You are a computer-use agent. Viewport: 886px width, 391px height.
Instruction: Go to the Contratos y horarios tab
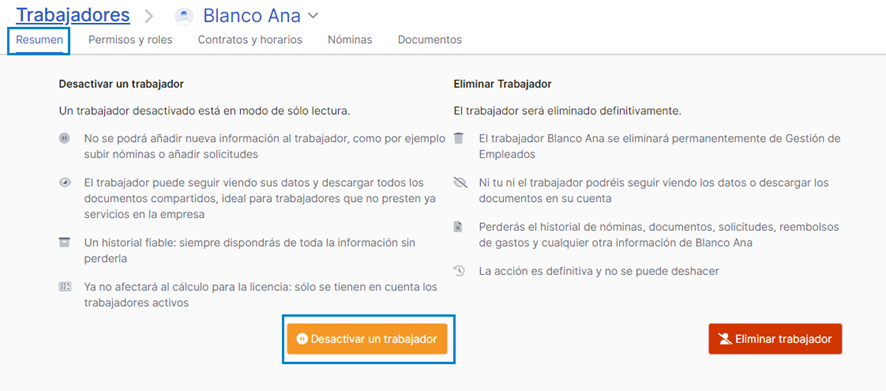coord(250,40)
